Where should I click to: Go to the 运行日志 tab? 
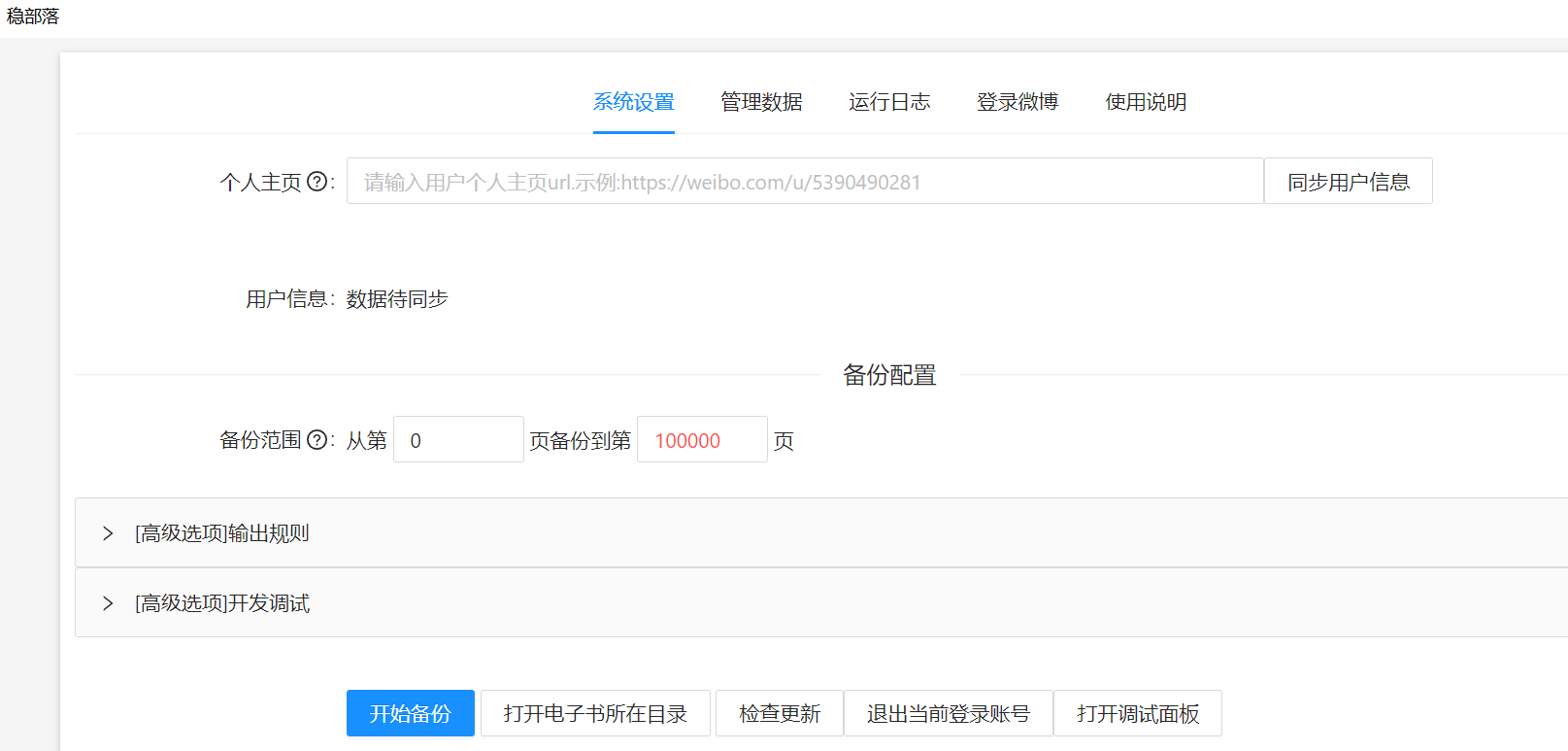pos(889,102)
